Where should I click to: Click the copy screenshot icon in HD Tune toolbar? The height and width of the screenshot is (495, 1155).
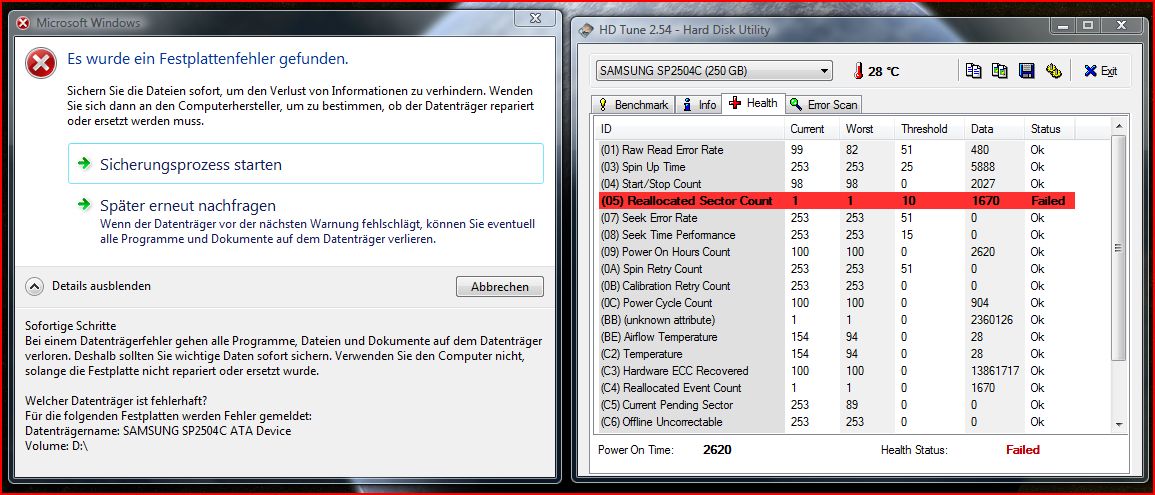[x=1000, y=71]
